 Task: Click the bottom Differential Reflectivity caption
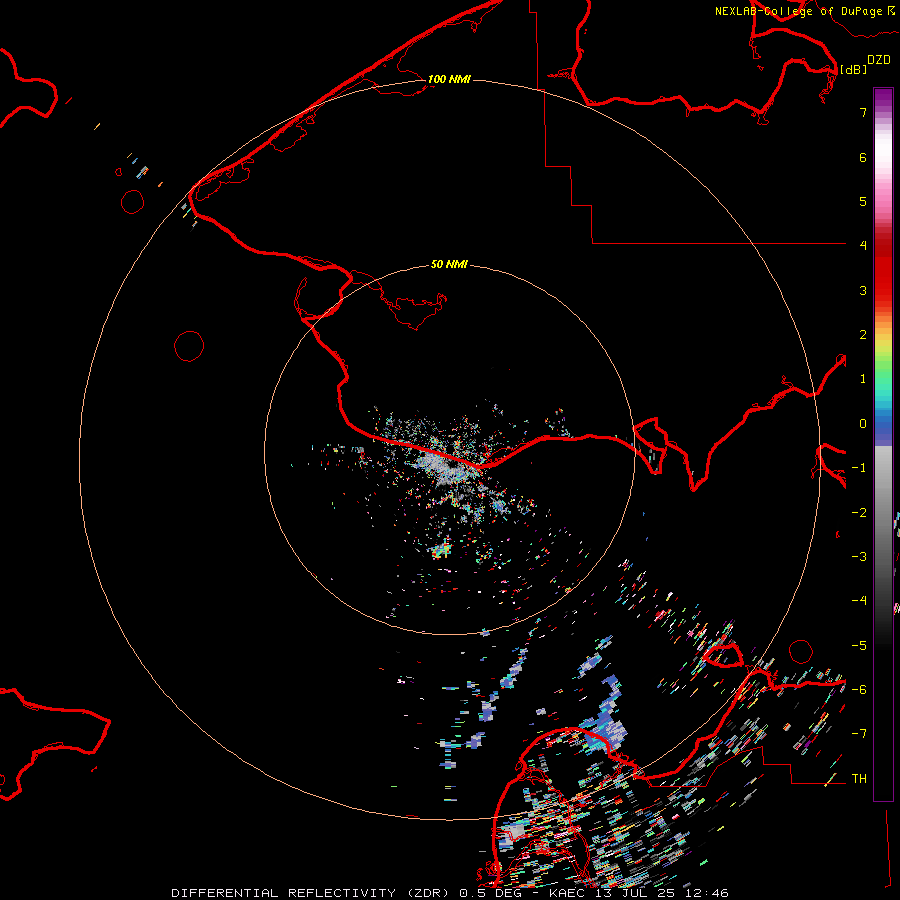tap(450, 893)
